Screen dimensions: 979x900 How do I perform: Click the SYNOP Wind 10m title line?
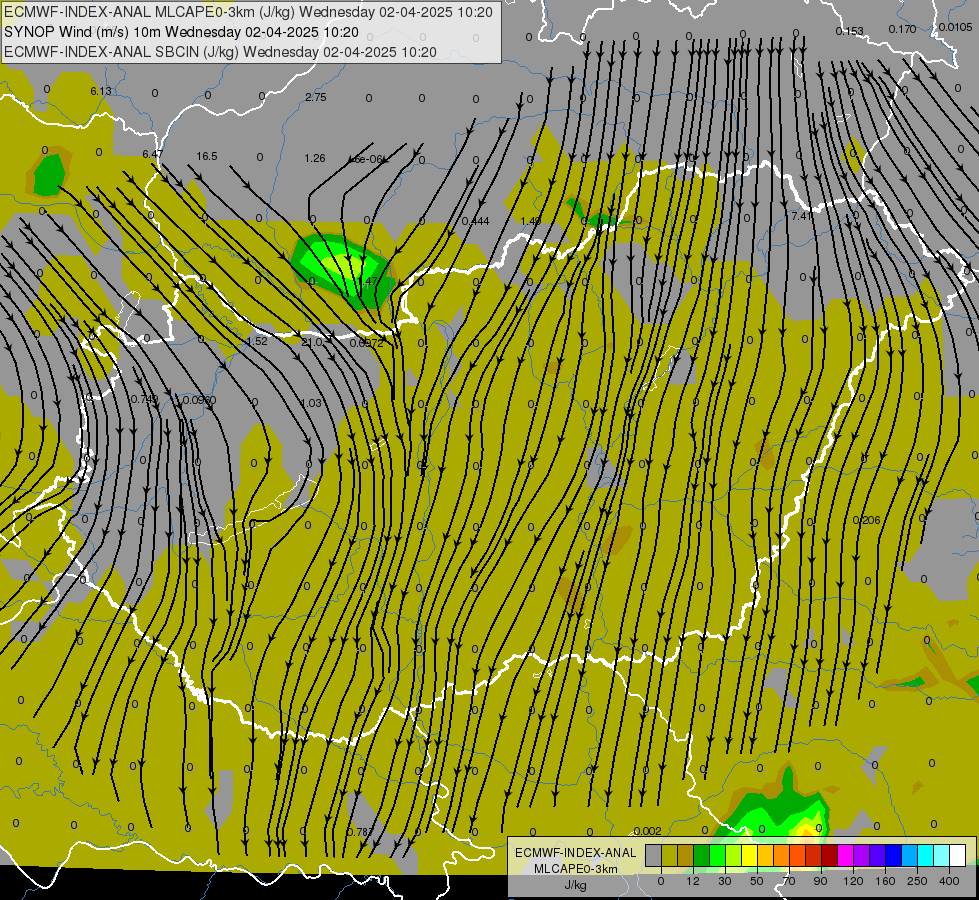coord(181,32)
